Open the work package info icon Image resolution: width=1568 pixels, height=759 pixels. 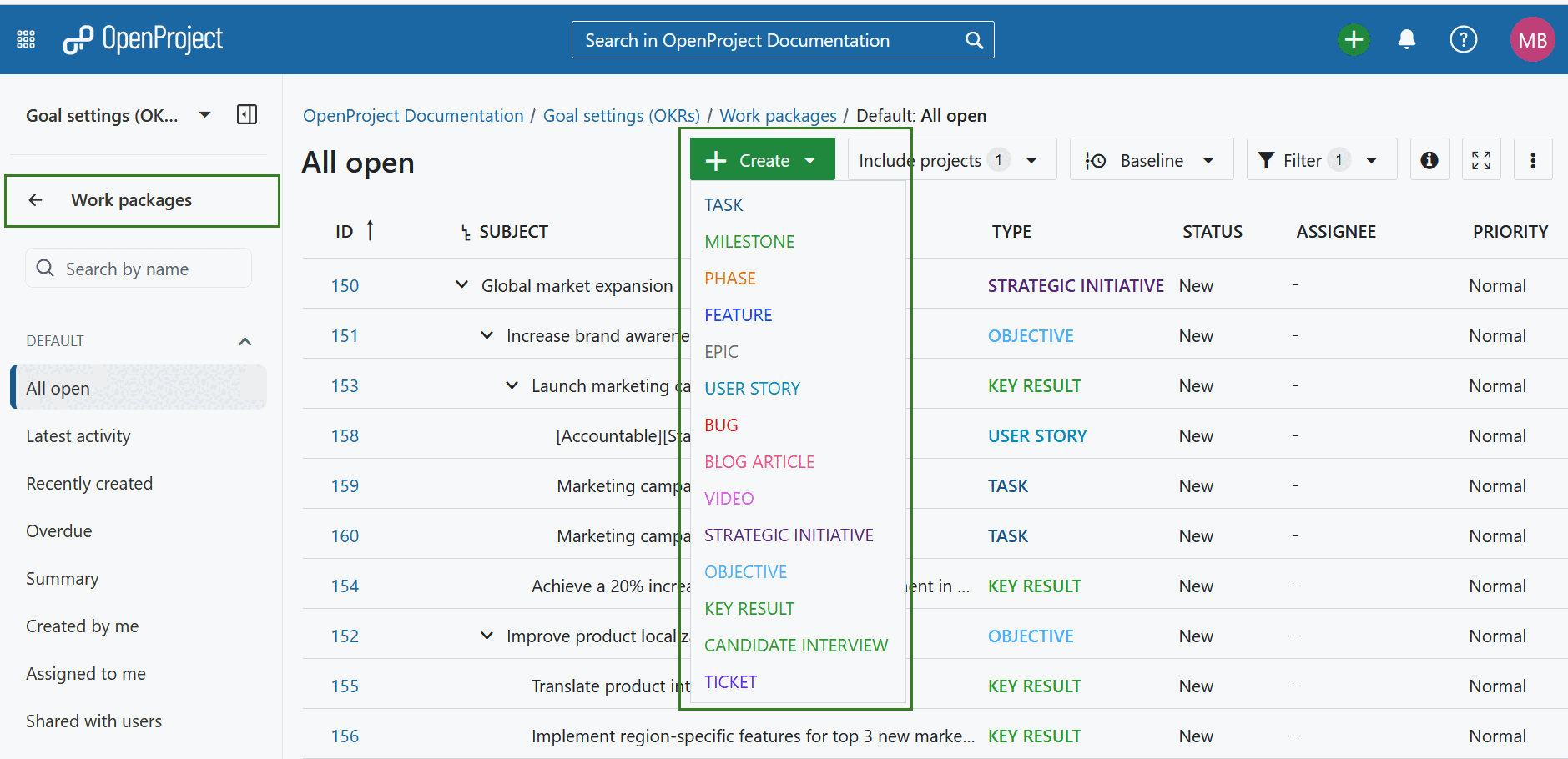[1429, 159]
